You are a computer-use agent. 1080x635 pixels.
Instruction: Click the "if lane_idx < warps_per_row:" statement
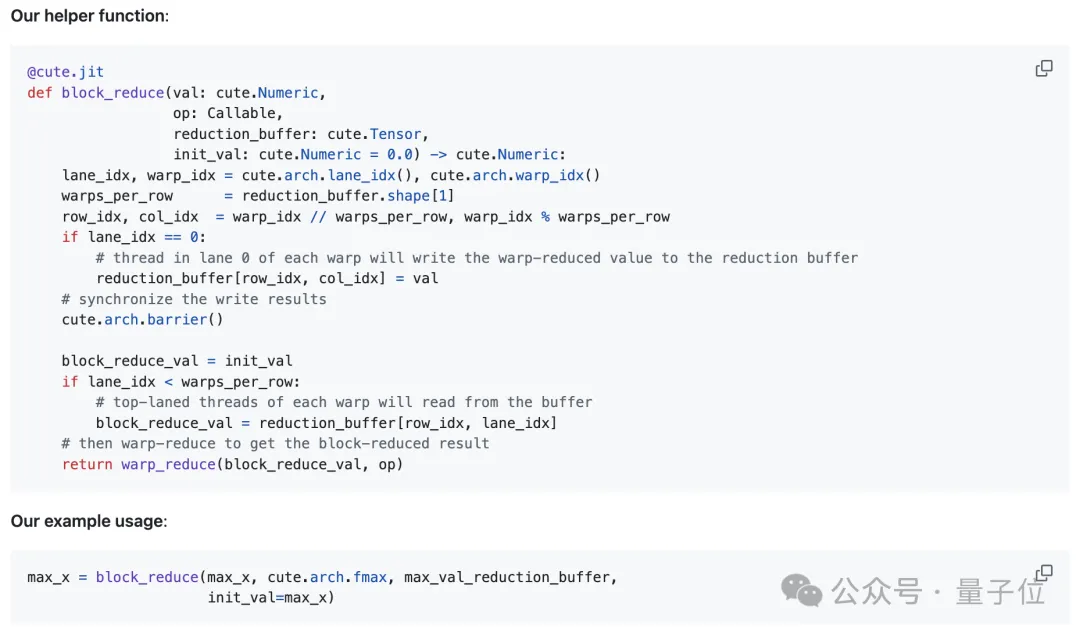(x=181, y=381)
